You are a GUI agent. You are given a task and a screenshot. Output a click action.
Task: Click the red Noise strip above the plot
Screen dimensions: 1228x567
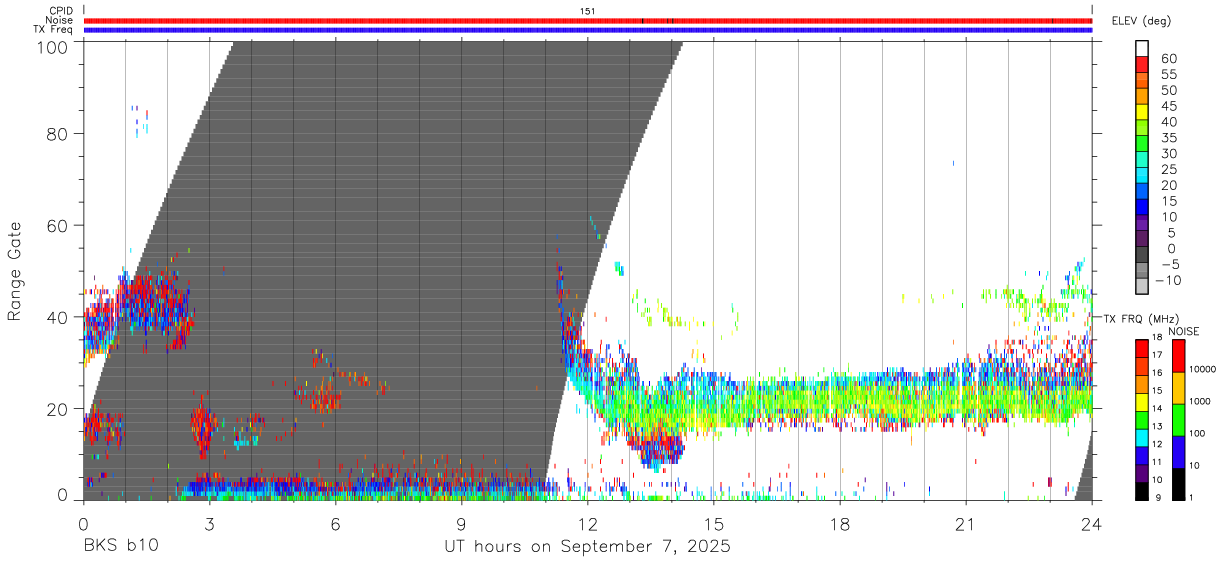pyautogui.click(x=587, y=20)
